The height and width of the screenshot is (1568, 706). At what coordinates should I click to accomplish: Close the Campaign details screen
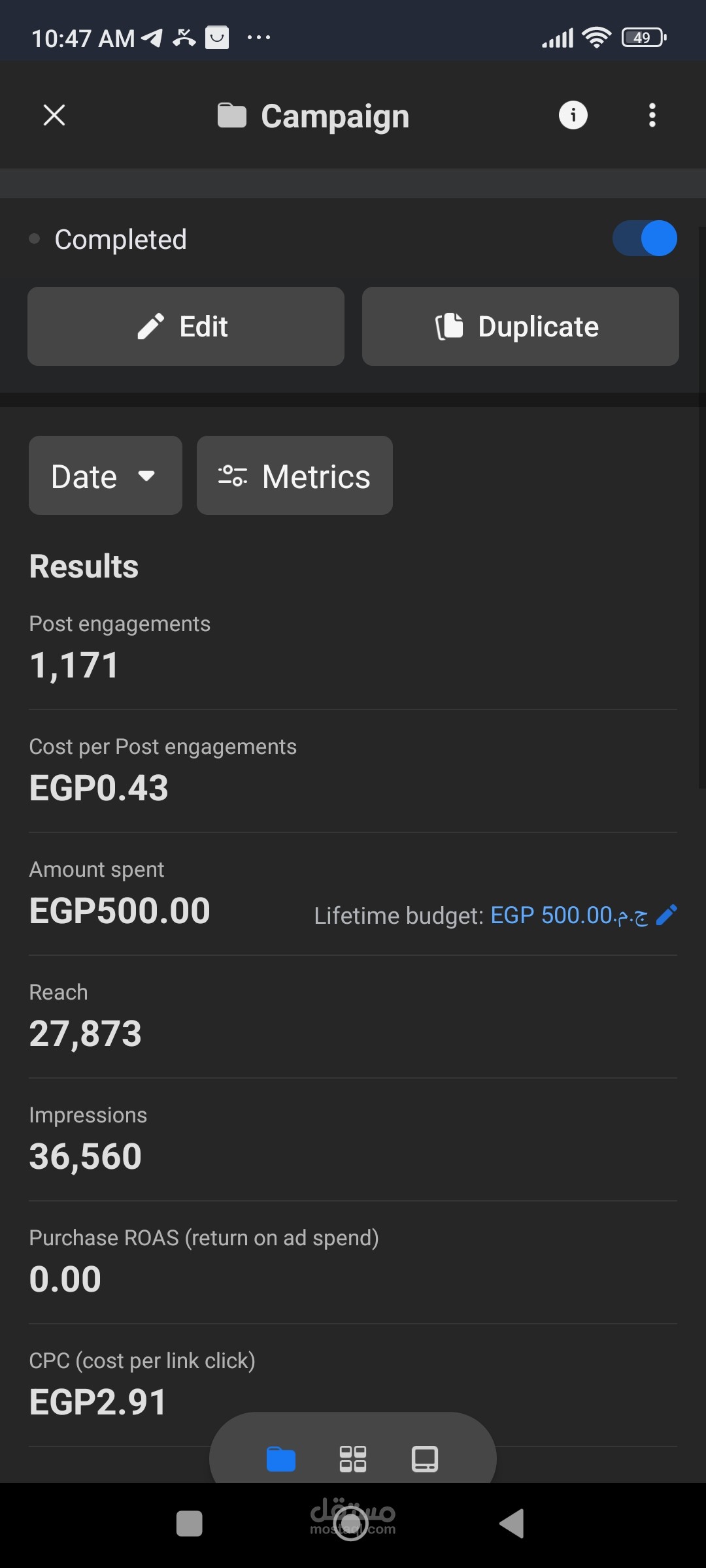click(x=54, y=116)
